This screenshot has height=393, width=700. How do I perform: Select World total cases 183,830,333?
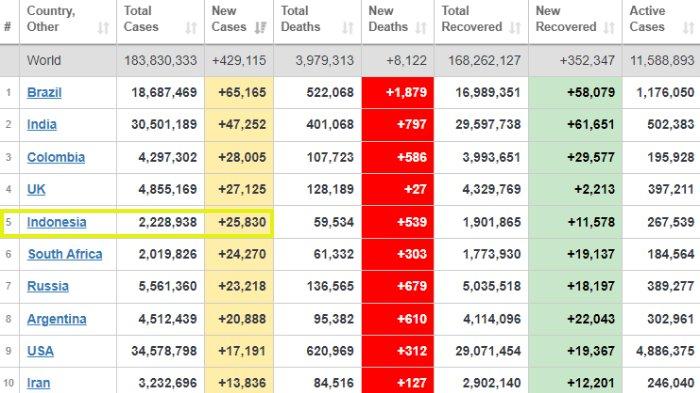[160, 60]
